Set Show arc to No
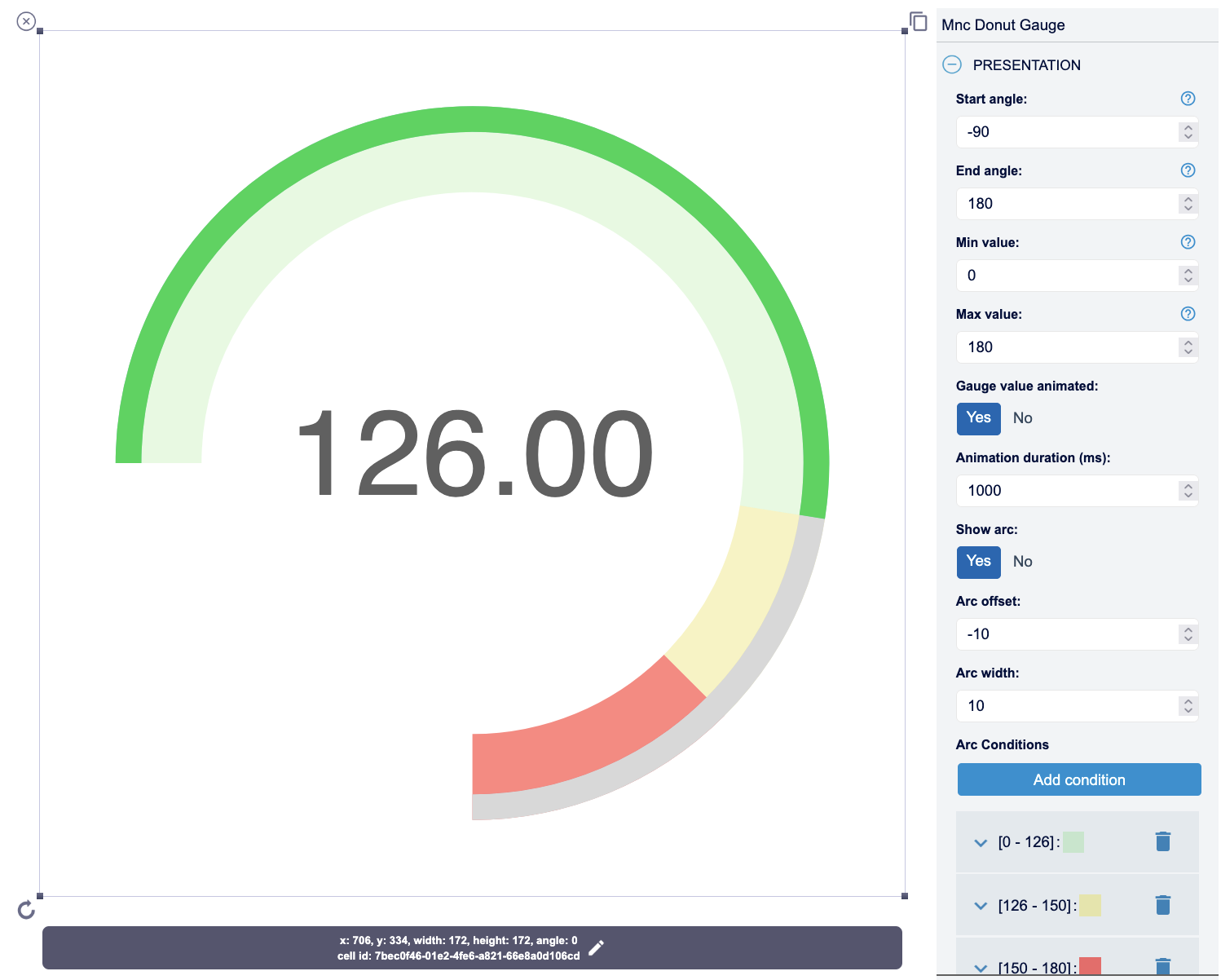Screen dimensions: 1221x980 point(1022,562)
